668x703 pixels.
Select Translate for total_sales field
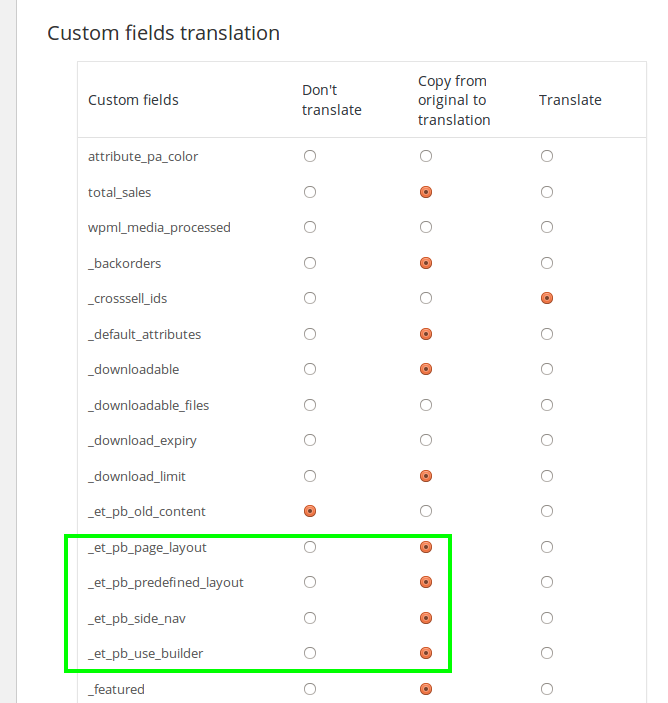tap(547, 192)
